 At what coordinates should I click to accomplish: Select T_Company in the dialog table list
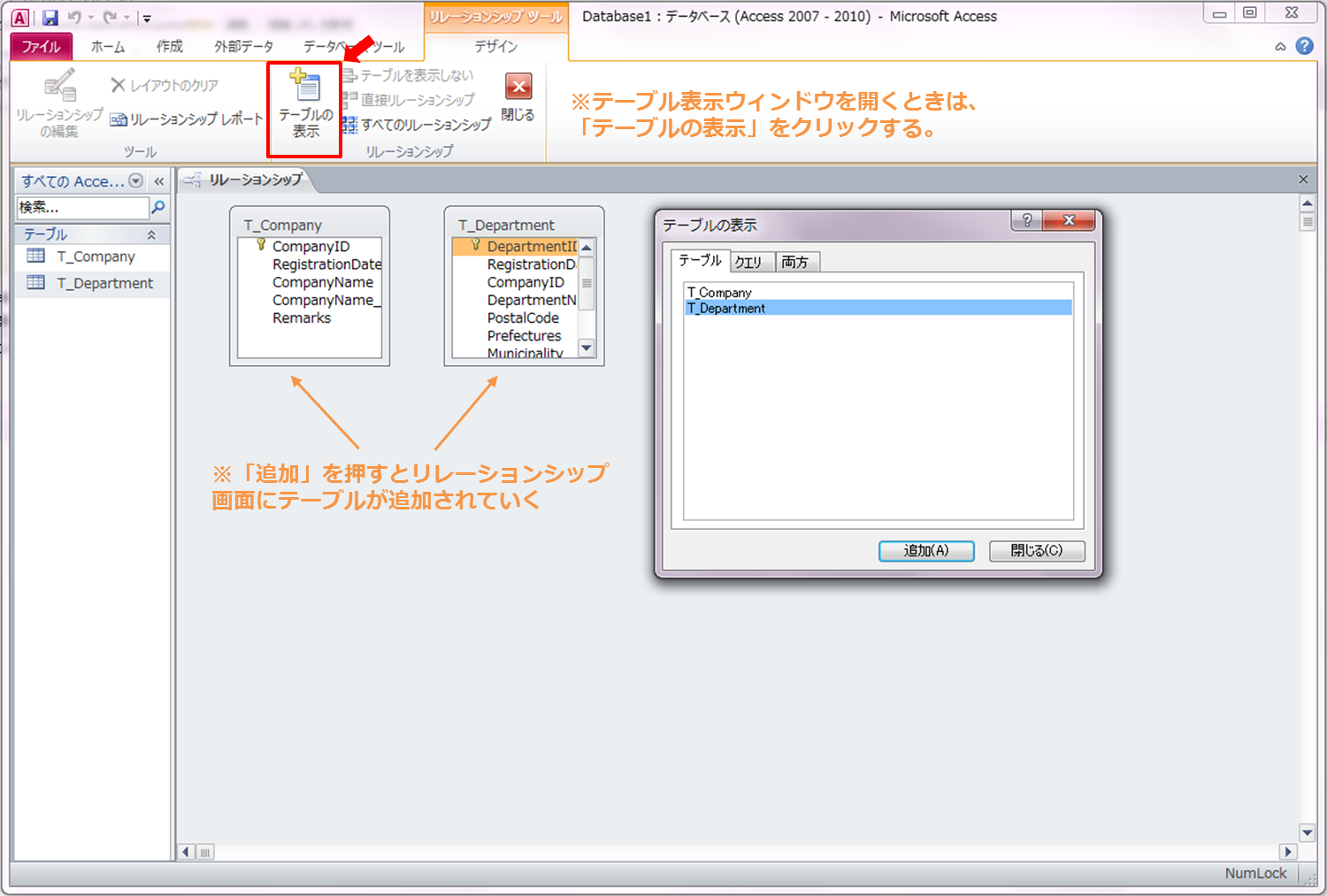coord(719,293)
